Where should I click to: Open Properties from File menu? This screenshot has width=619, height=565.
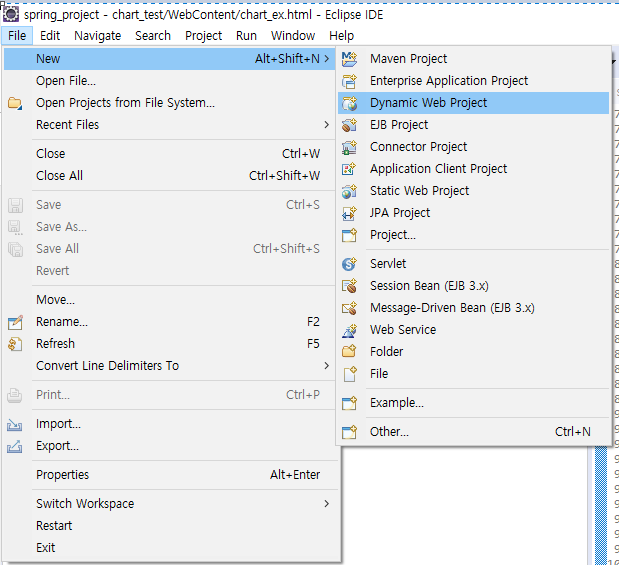170,475
